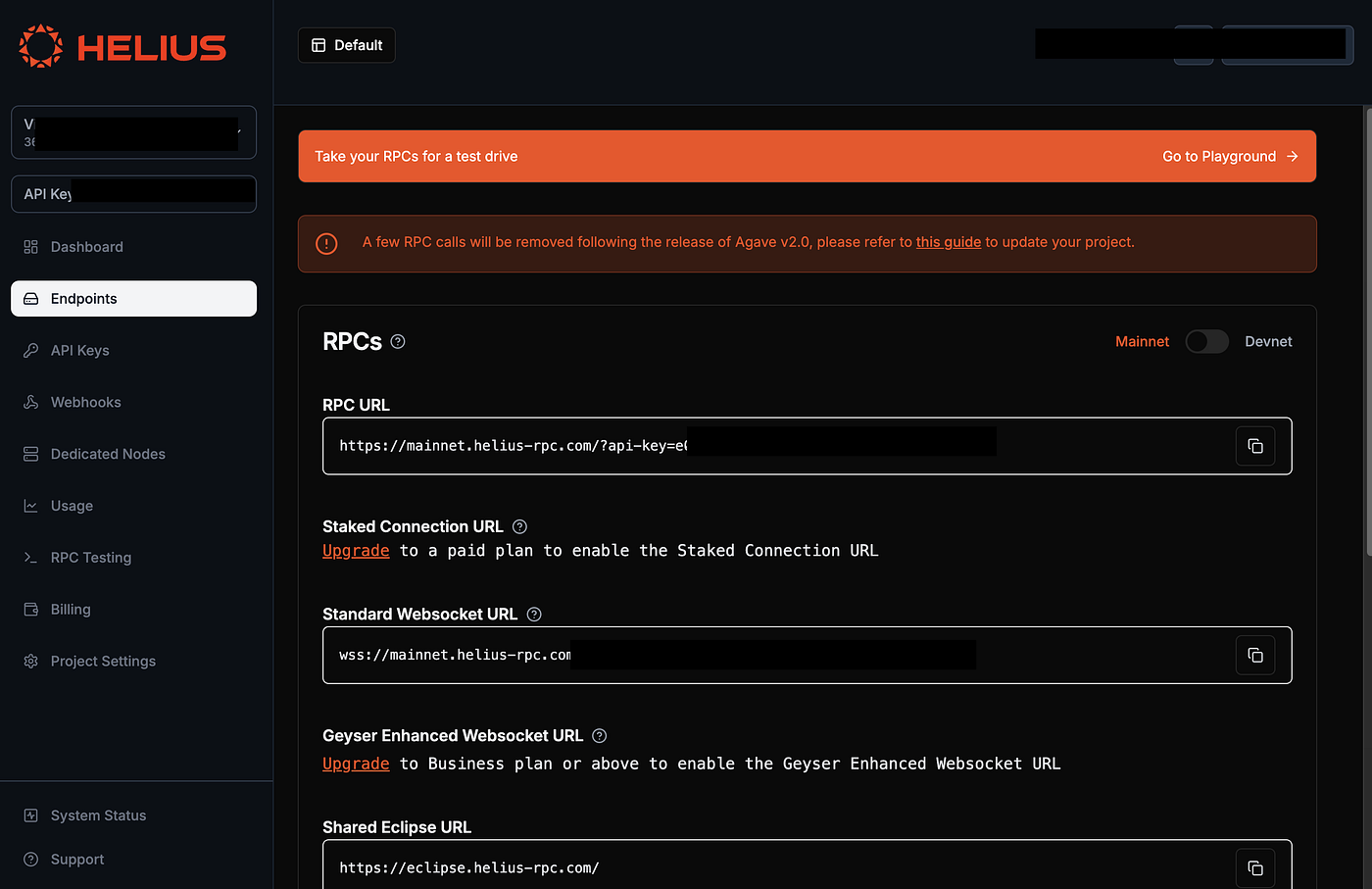Navigate to Dedicated Nodes
This screenshot has width=1372, height=889.
coord(133,454)
